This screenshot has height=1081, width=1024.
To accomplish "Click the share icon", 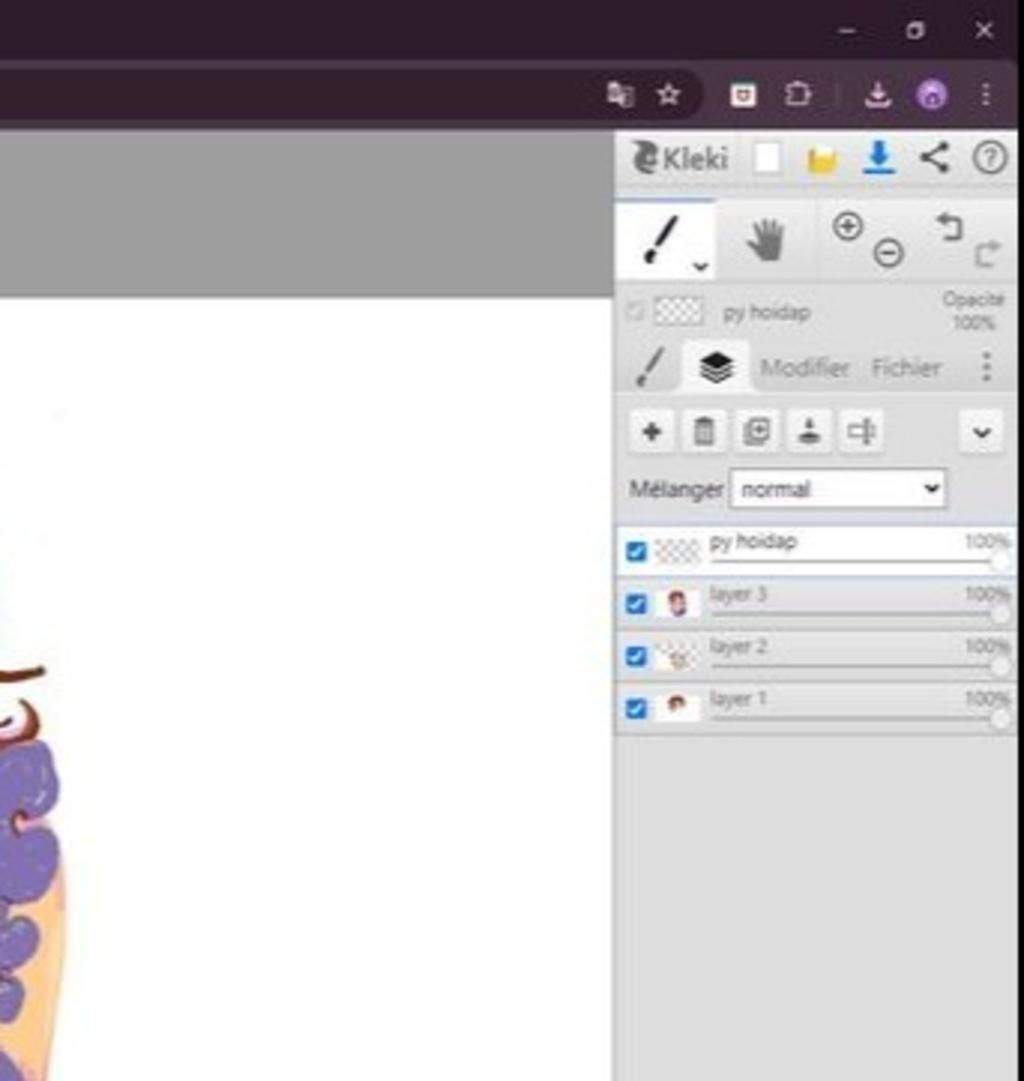I will 934,158.
